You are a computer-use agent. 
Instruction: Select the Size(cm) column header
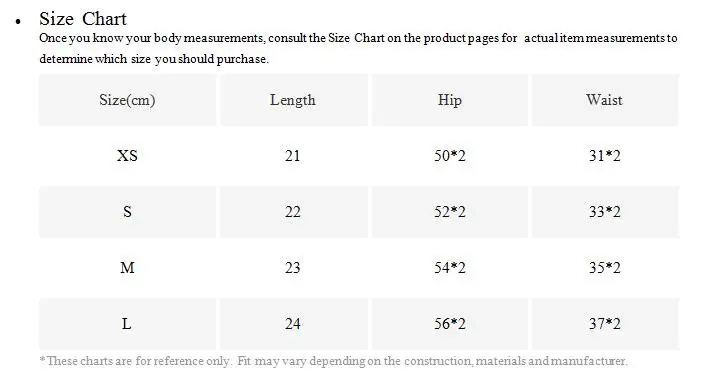tap(127, 100)
